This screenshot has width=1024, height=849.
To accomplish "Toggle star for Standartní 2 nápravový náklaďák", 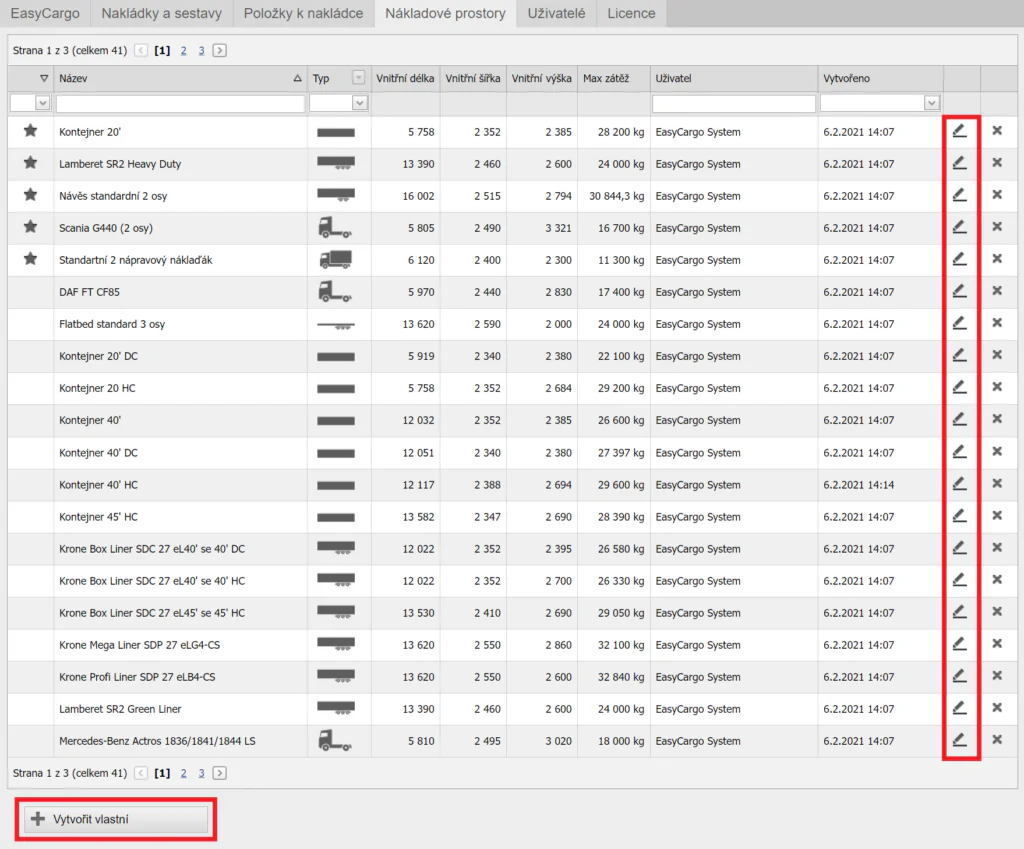I will click(x=30, y=259).
